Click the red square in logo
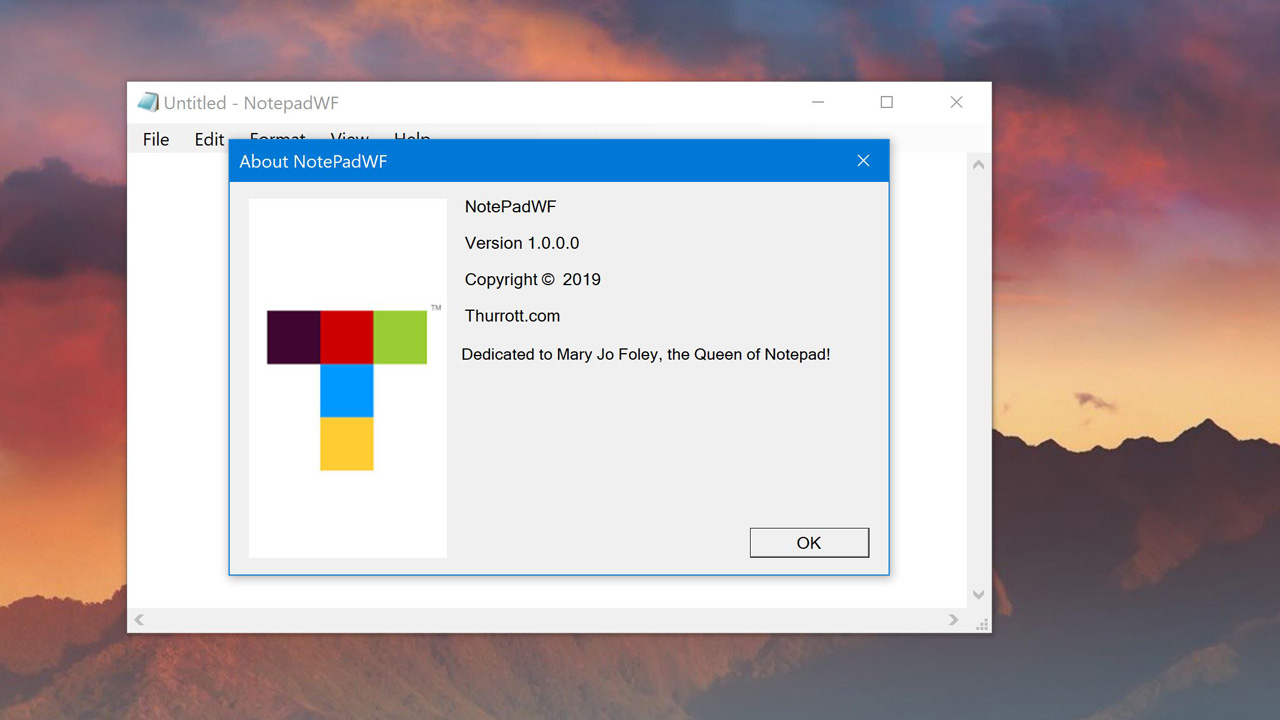 pos(346,337)
